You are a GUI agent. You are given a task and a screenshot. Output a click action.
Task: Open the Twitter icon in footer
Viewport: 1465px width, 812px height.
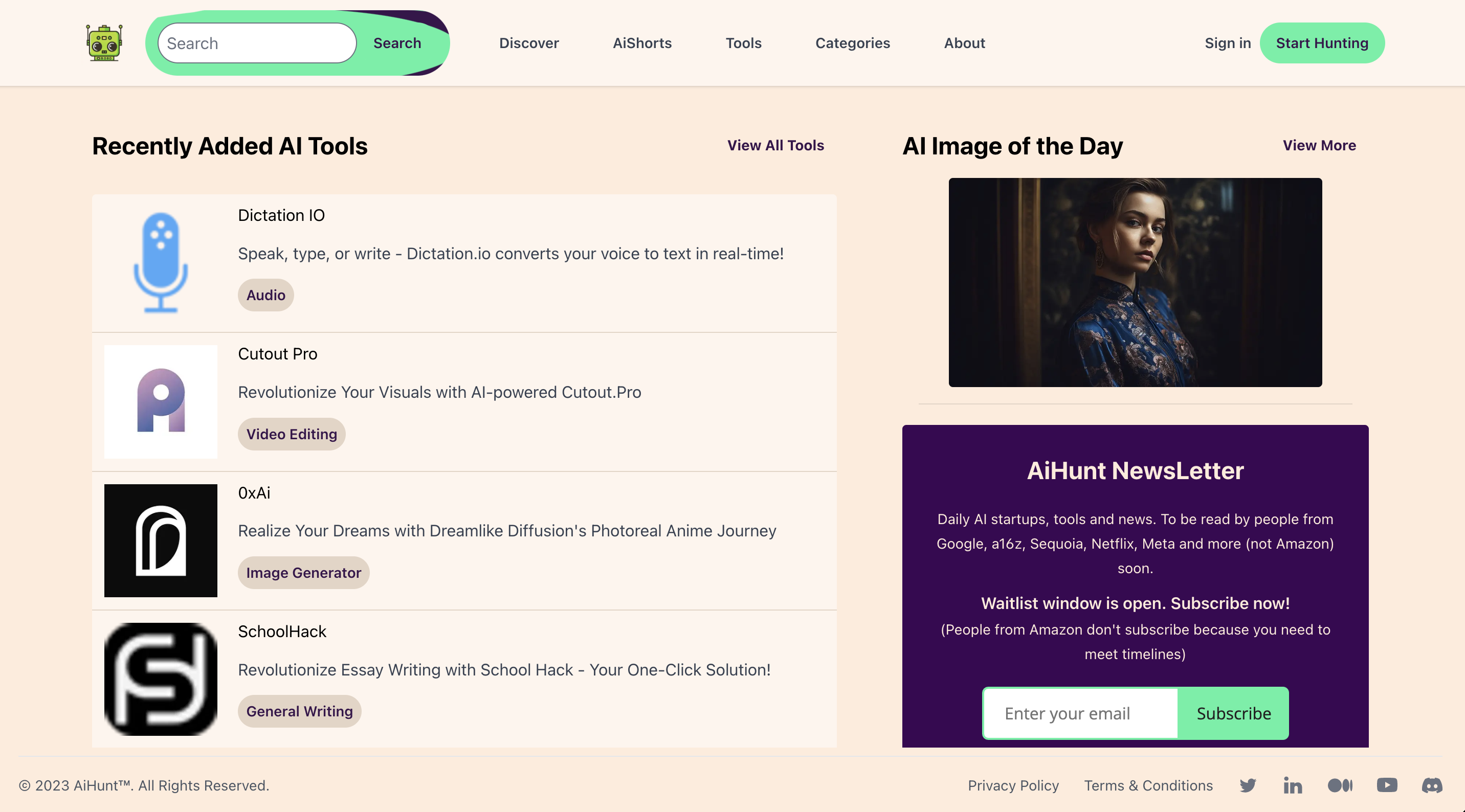[x=1248, y=785]
